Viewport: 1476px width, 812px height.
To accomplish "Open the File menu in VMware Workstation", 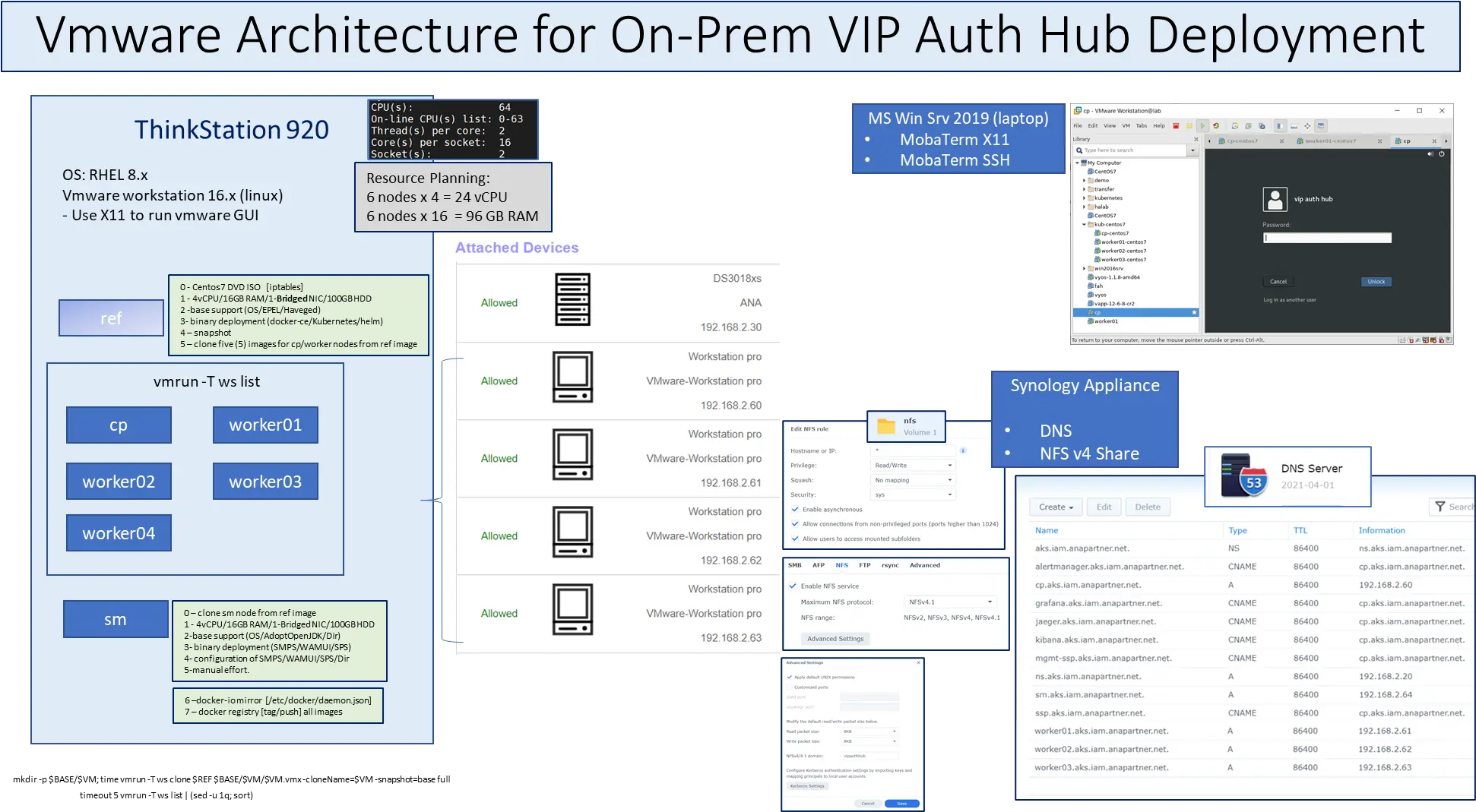I will (x=1078, y=125).
